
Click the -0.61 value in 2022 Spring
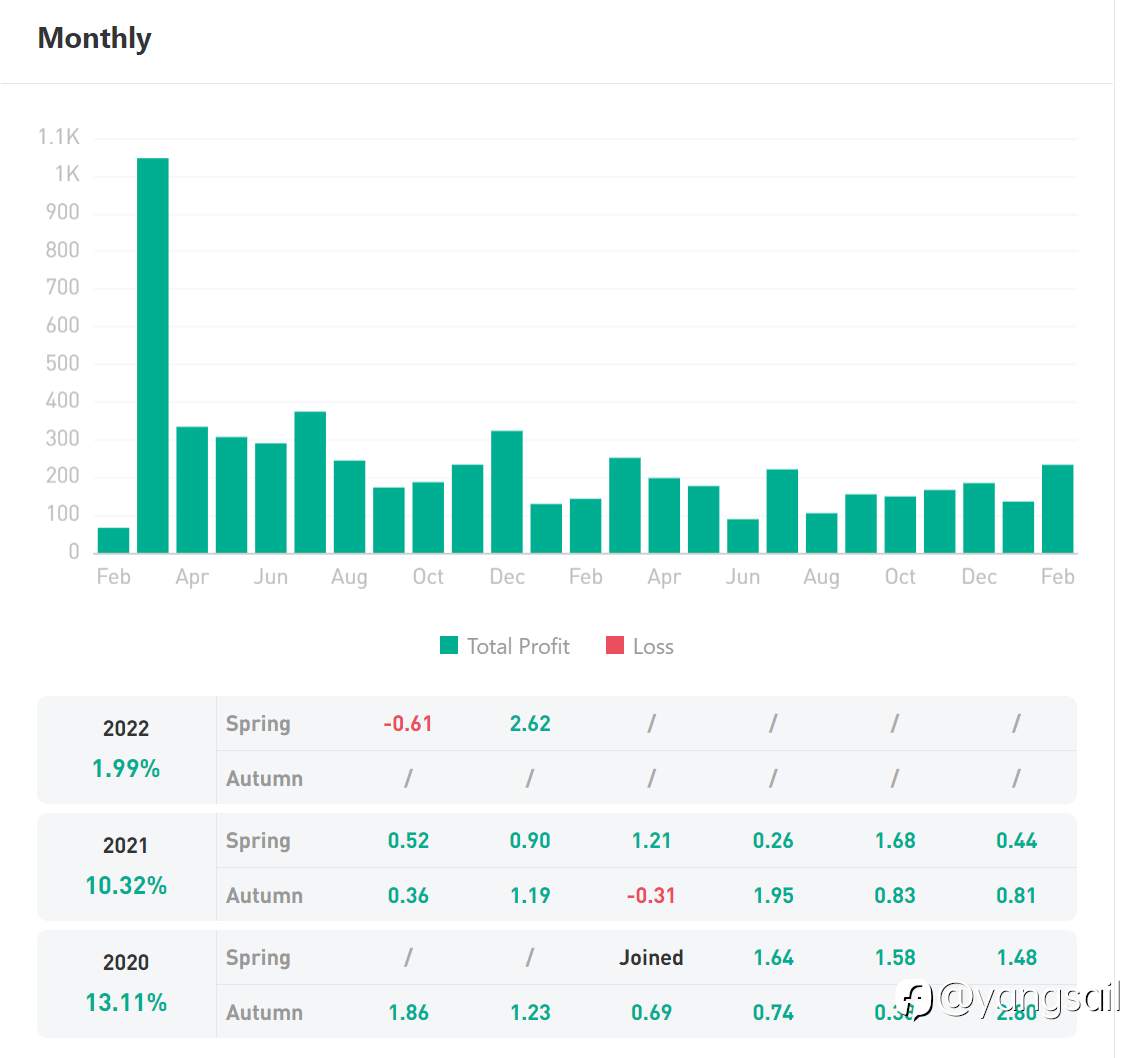(x=408, y=724)
